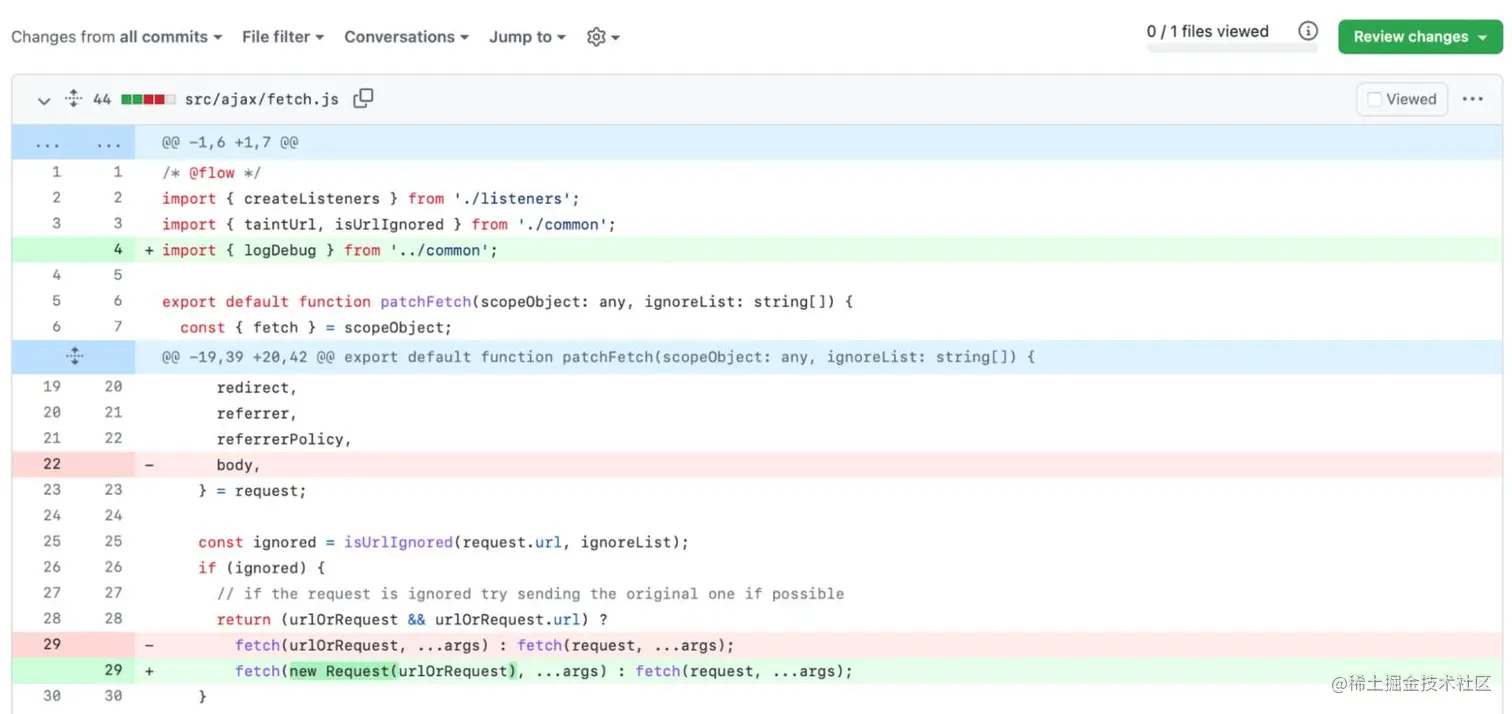Open the Jump to dropdown

(x=527, y=37)
